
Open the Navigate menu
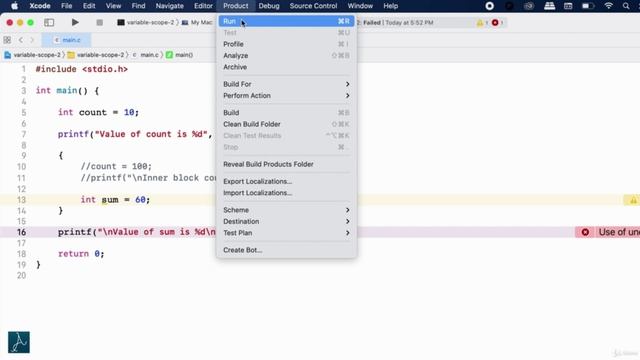(169, 6)
